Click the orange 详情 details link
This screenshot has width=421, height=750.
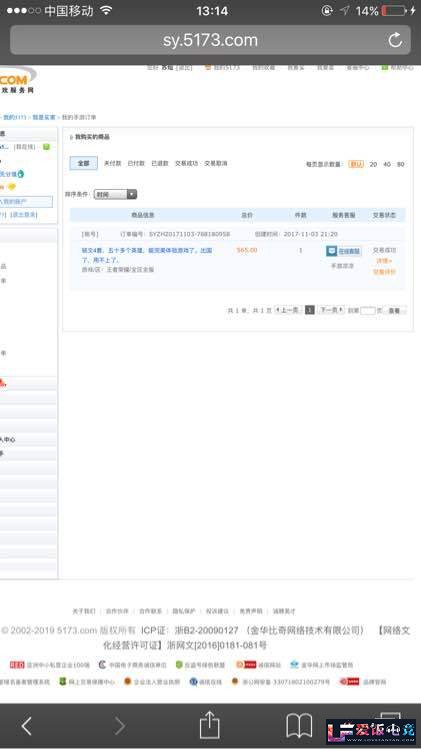click(384, 261)
